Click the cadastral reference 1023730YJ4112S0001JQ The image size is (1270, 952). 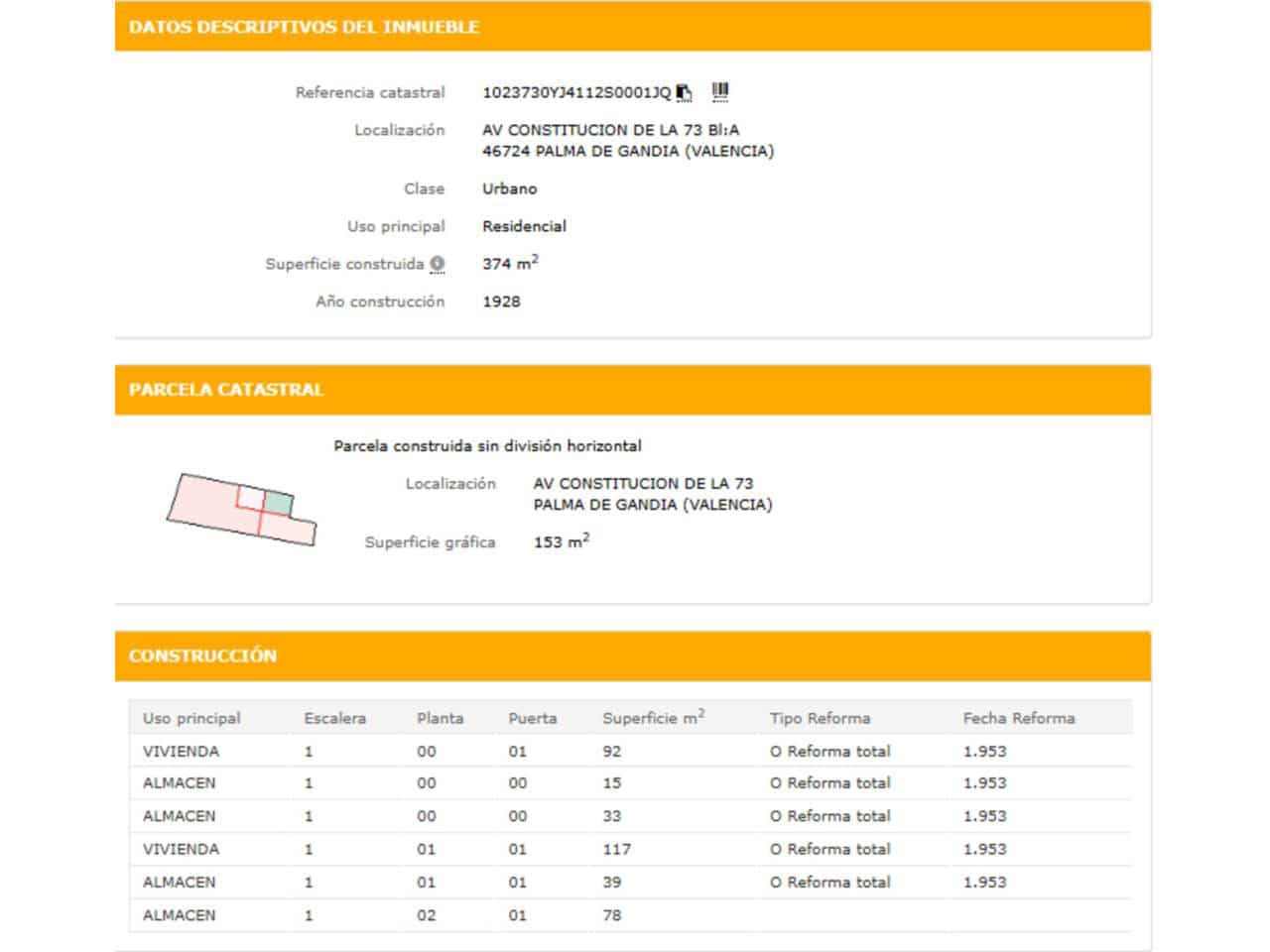pyautogui.click(x=575, y=92)
